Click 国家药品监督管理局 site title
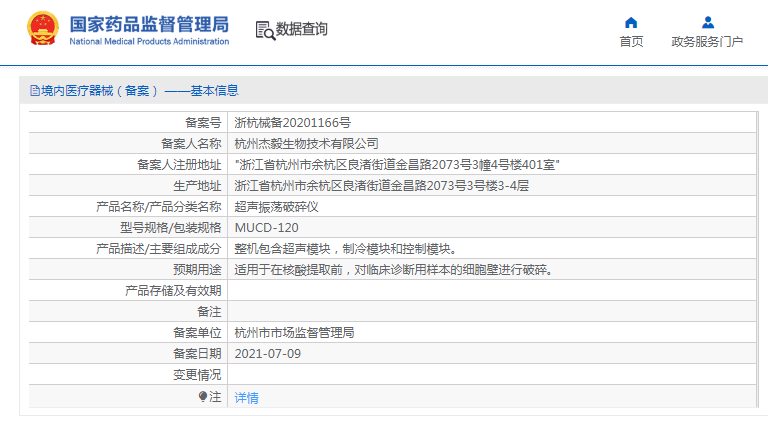 [x=149, y=24]
